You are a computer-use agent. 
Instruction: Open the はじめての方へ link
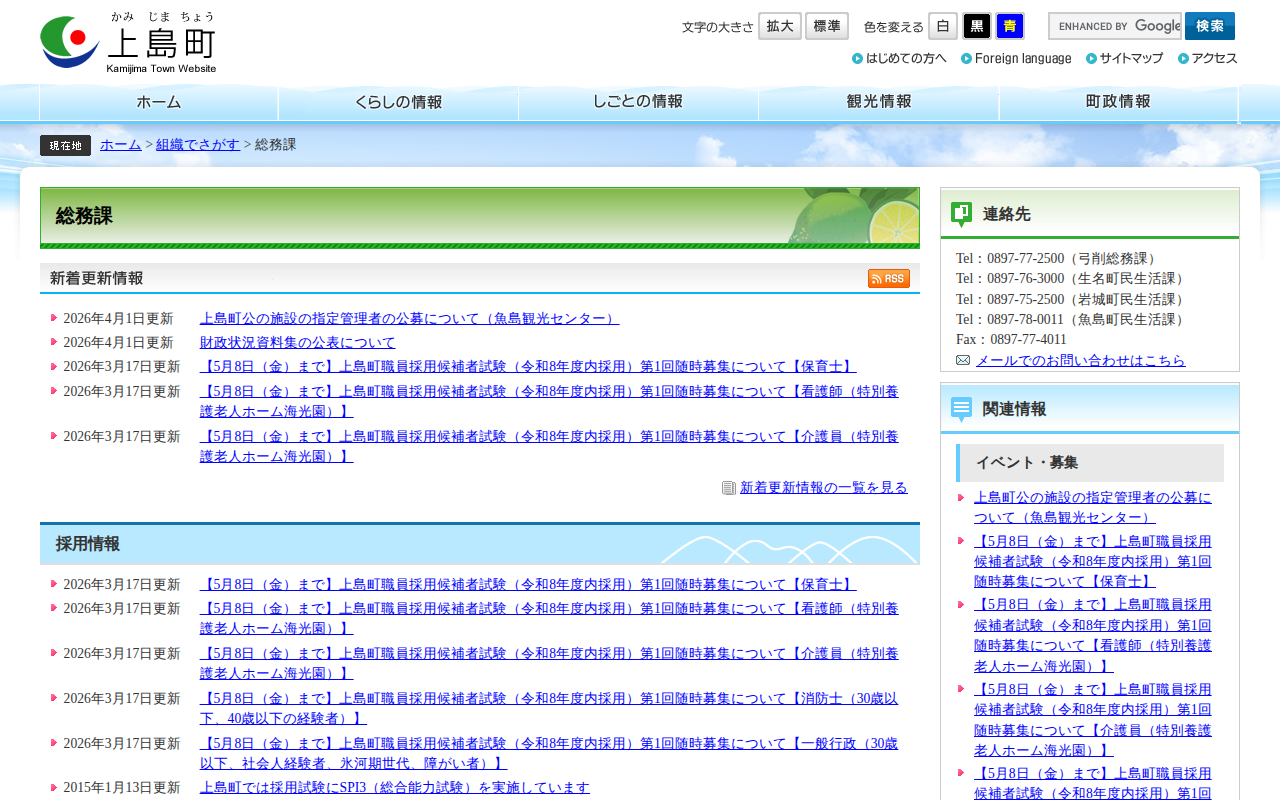pos(899,58)
